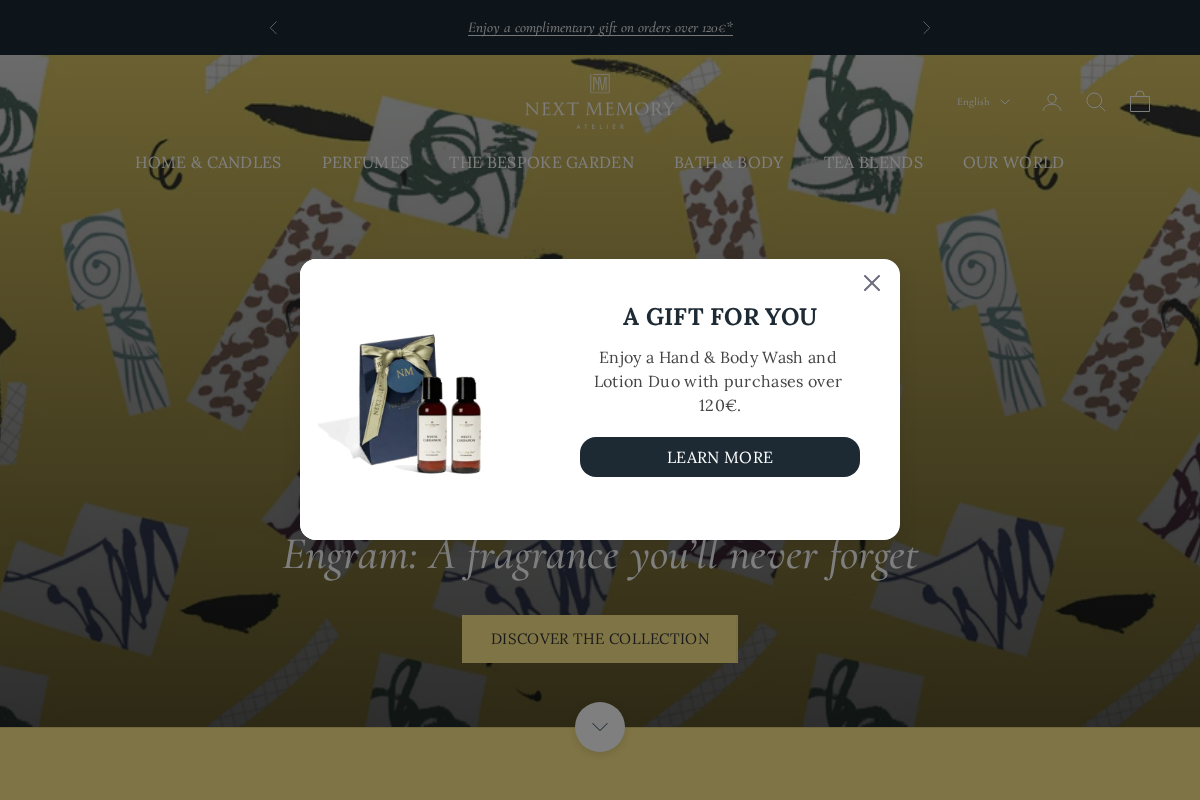The height and width of the screenshot is (800, 1200).
Task: Open the search magnifier icon
Action: pos(1096,102)
